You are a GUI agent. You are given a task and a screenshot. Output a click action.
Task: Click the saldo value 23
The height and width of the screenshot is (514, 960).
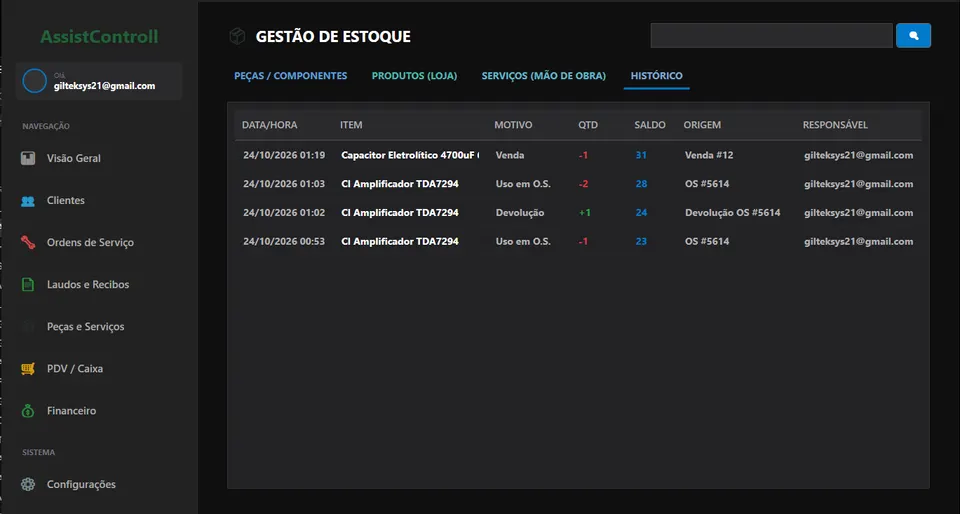pos(641,242)
